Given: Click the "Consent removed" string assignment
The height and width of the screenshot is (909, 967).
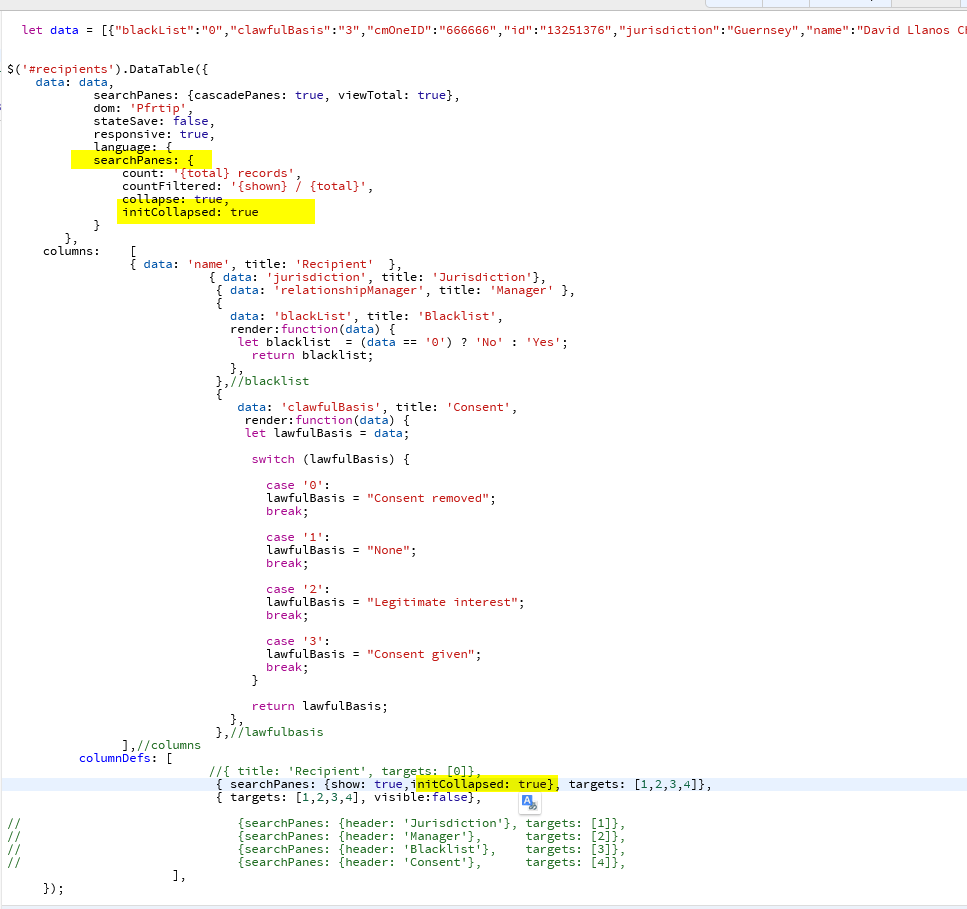Looking at the screenshot, I should click(x=381, y=498).
